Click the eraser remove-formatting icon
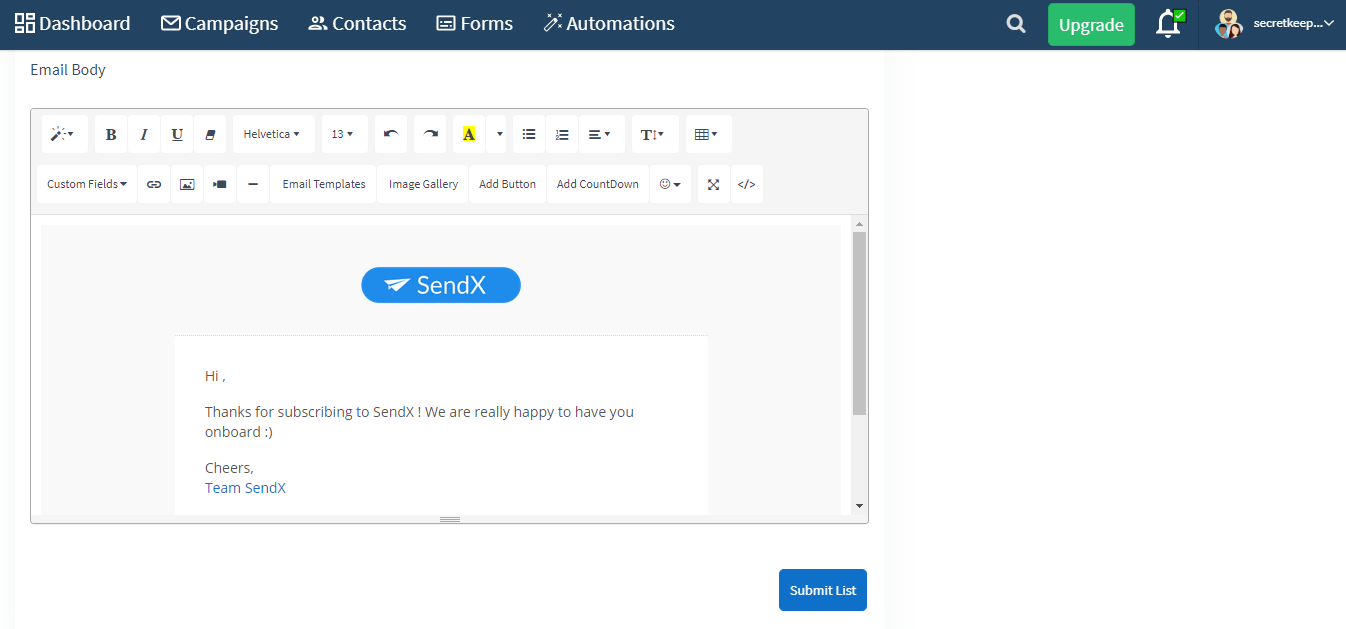Viewport: 1346px width, 629px height. (x=210, y=134)
